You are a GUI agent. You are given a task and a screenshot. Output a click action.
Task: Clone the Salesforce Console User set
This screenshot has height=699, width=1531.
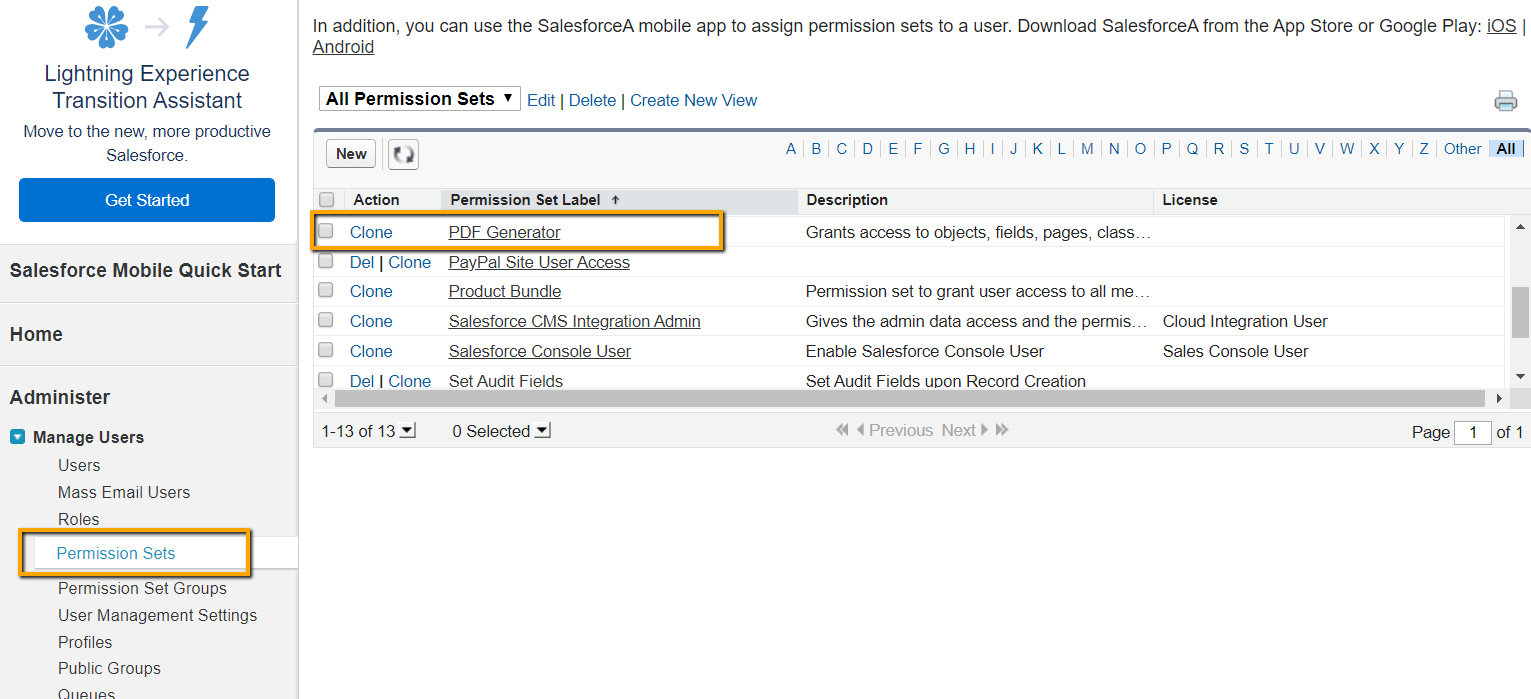click(371, 351)
